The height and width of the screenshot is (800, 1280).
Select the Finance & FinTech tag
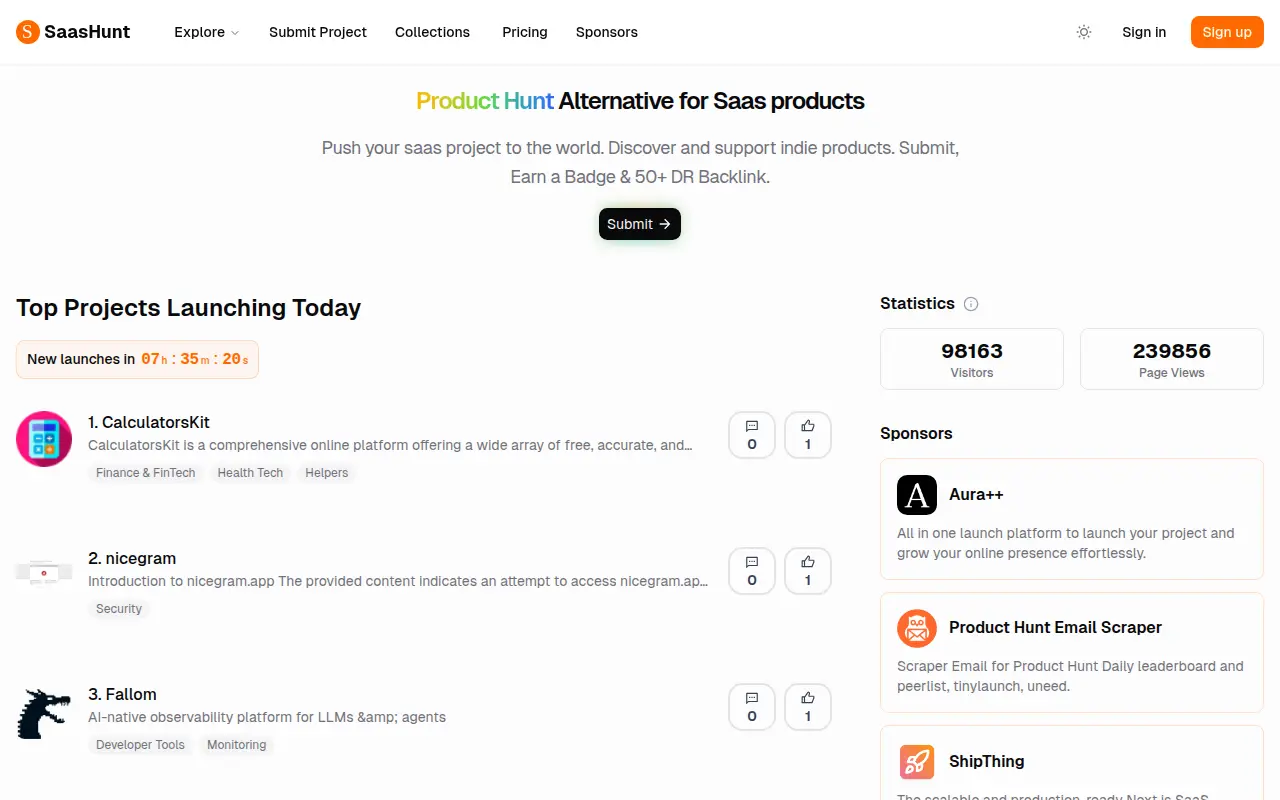click(146, 473)
